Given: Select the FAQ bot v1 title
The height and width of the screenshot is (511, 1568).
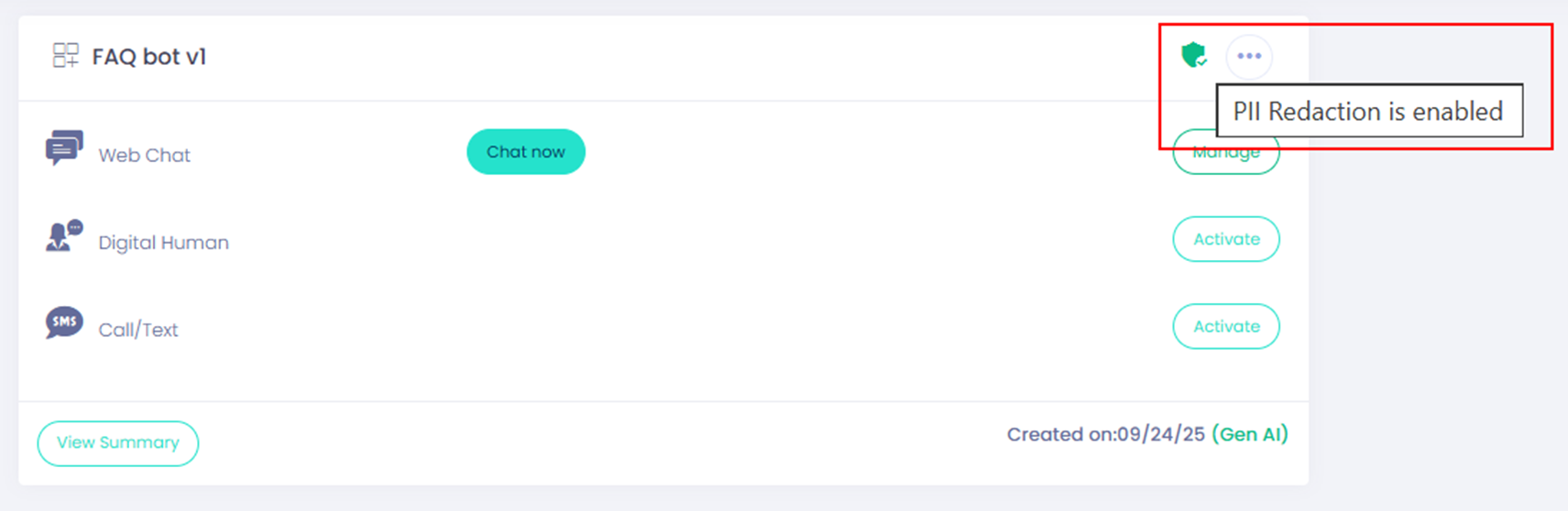Looking at the screenshot, I should pyautogui.click(x=149, y=57).
